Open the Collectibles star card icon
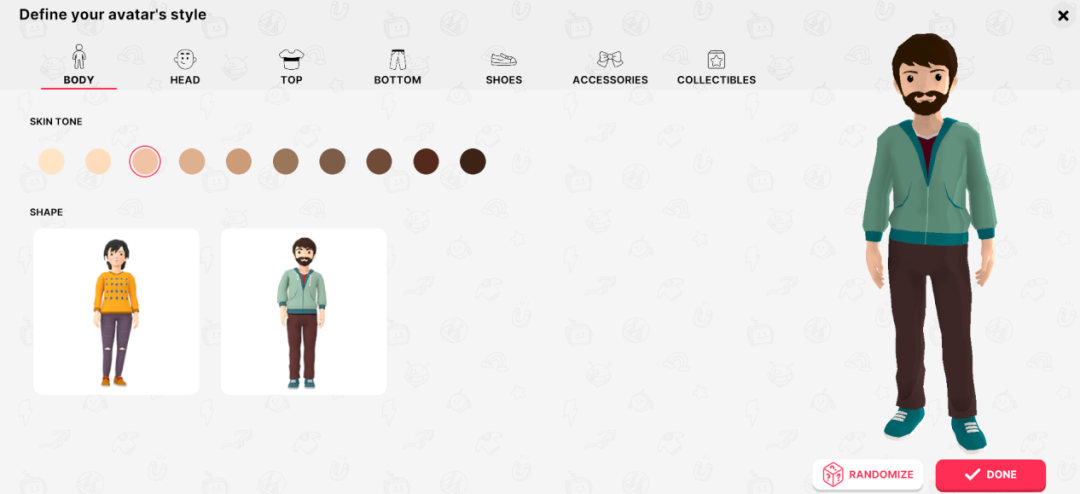 click(x=716, y=59)
